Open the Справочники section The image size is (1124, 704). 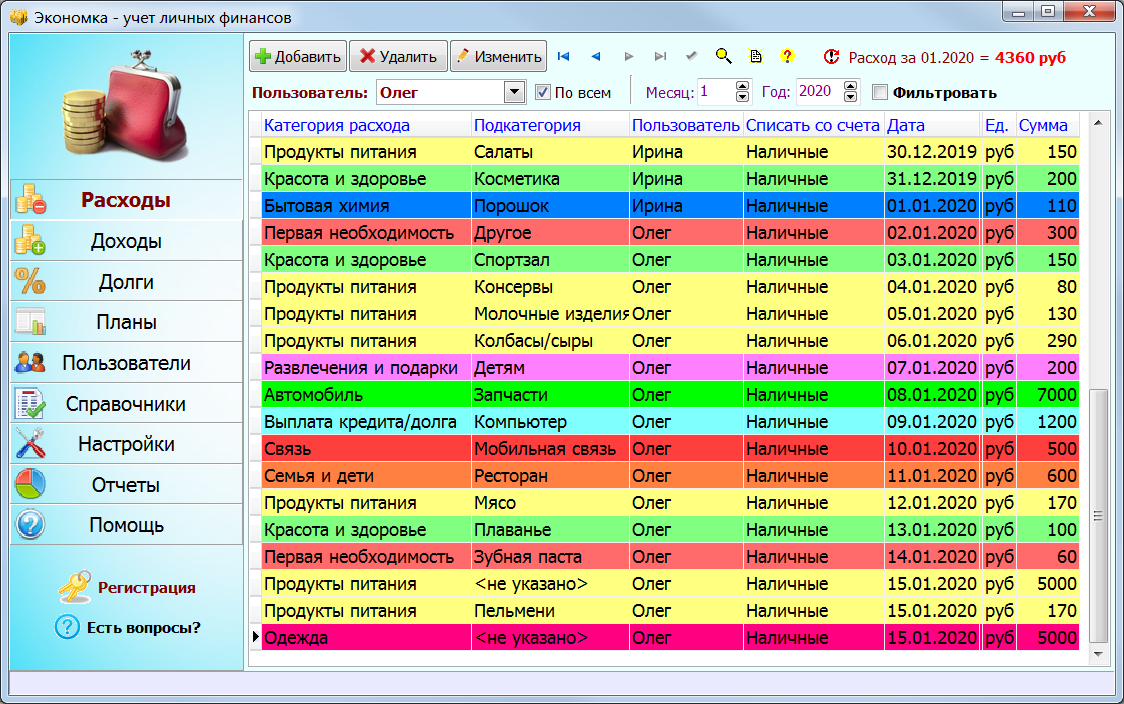127,404
